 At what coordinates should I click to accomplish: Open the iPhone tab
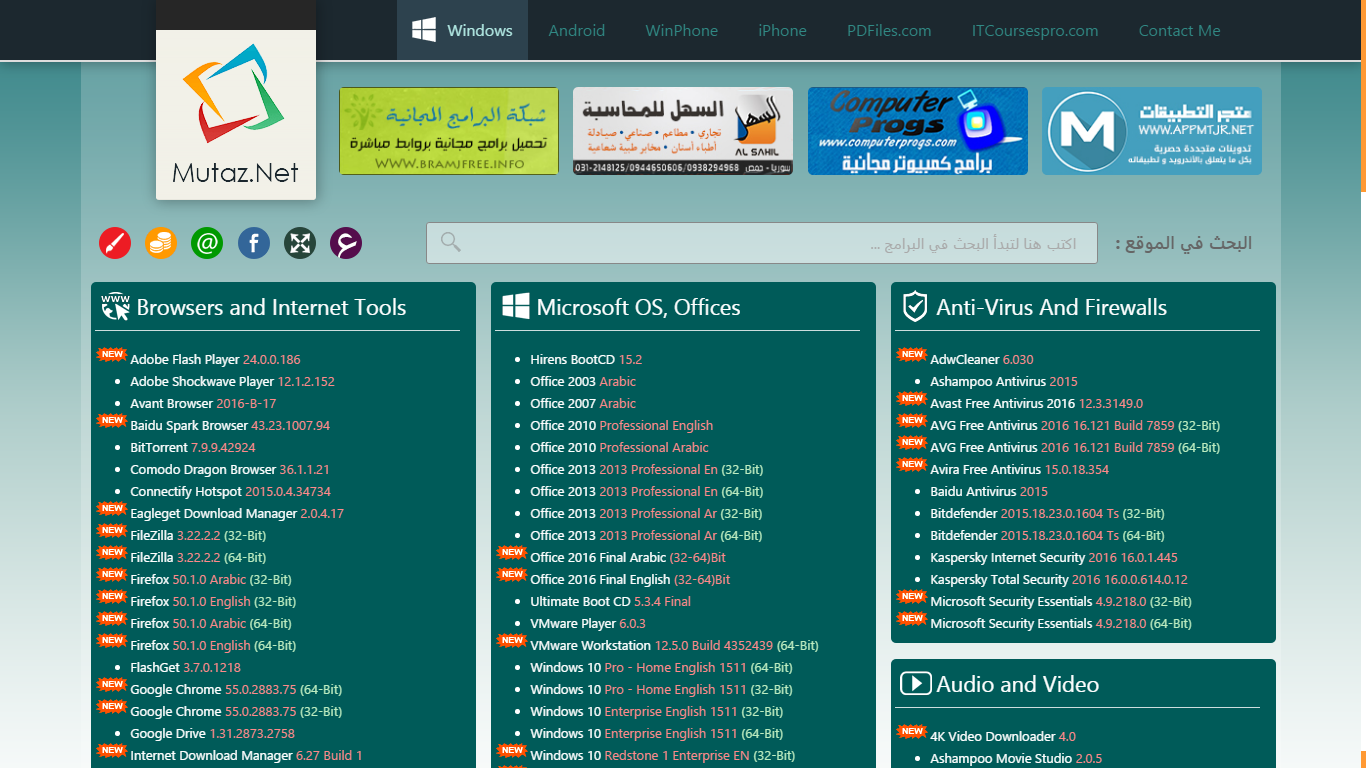pyautogui.click(x=782, y=31)
